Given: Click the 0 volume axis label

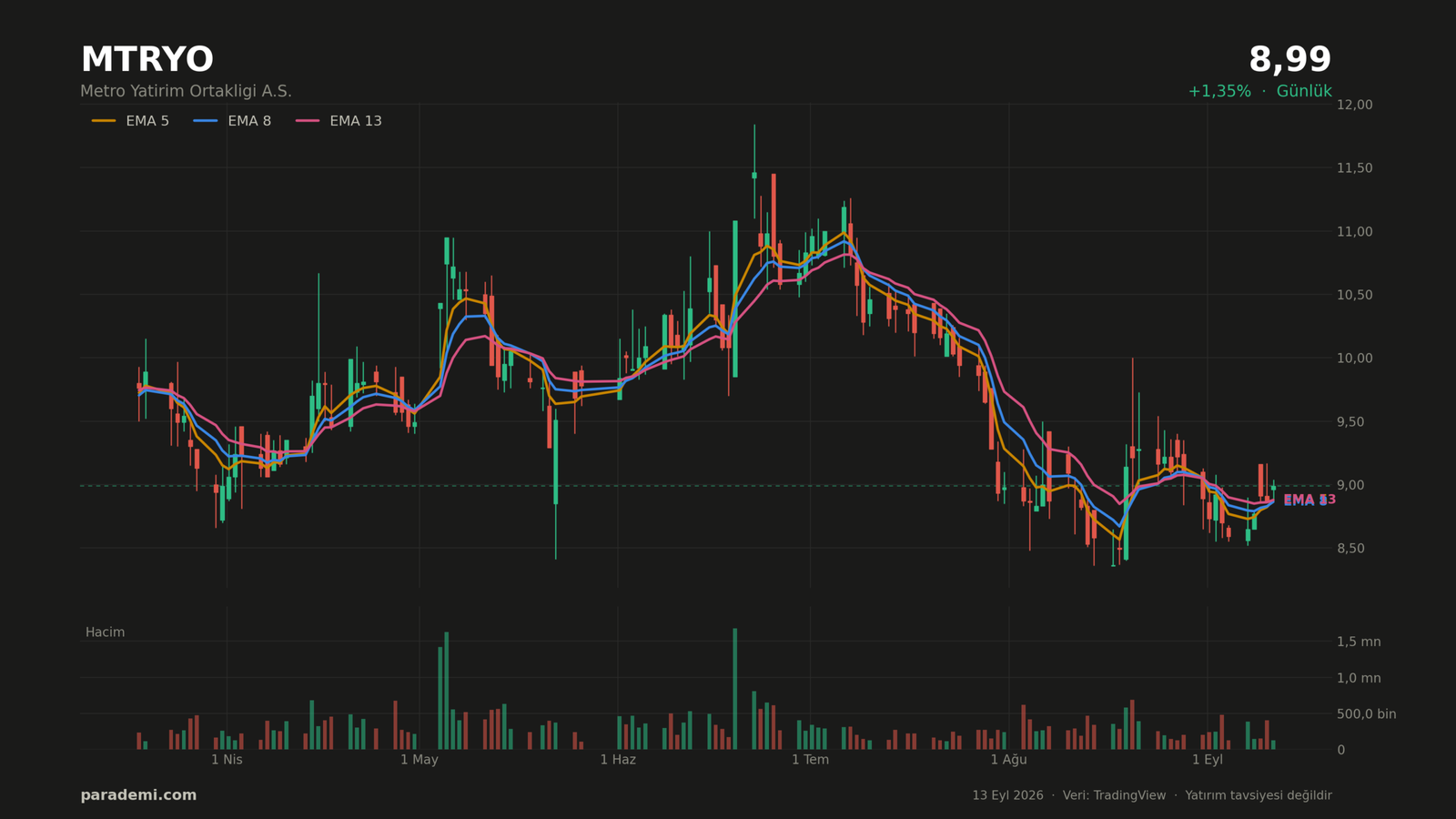Looking at the screenshot, I should pos(1340,750).
